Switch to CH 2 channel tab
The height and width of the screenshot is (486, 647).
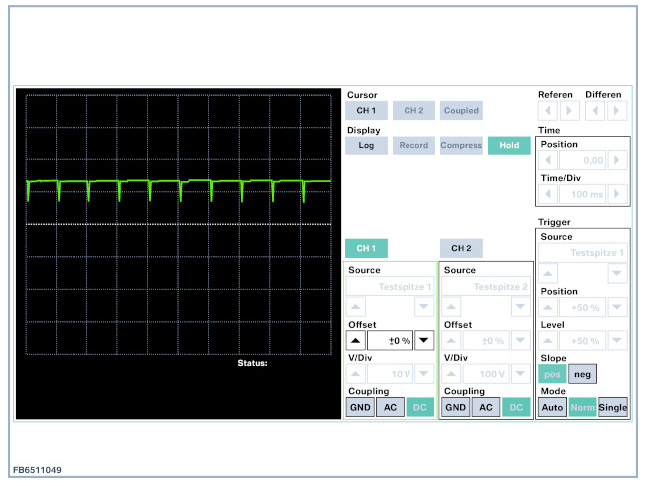pyautogui.click(x=461, y=248)
